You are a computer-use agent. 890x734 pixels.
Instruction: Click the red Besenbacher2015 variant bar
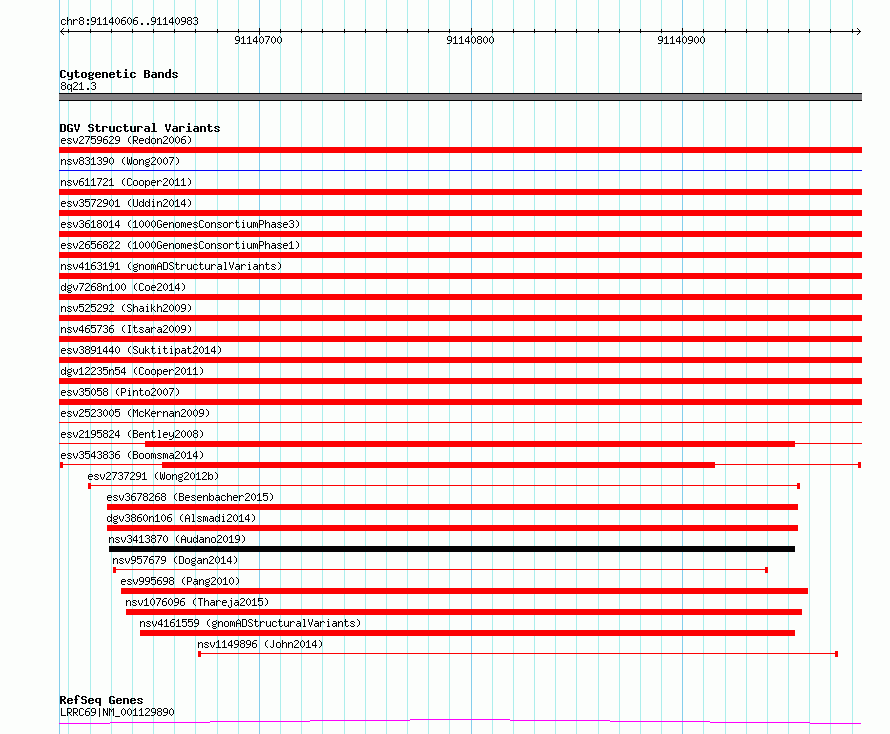452,507
